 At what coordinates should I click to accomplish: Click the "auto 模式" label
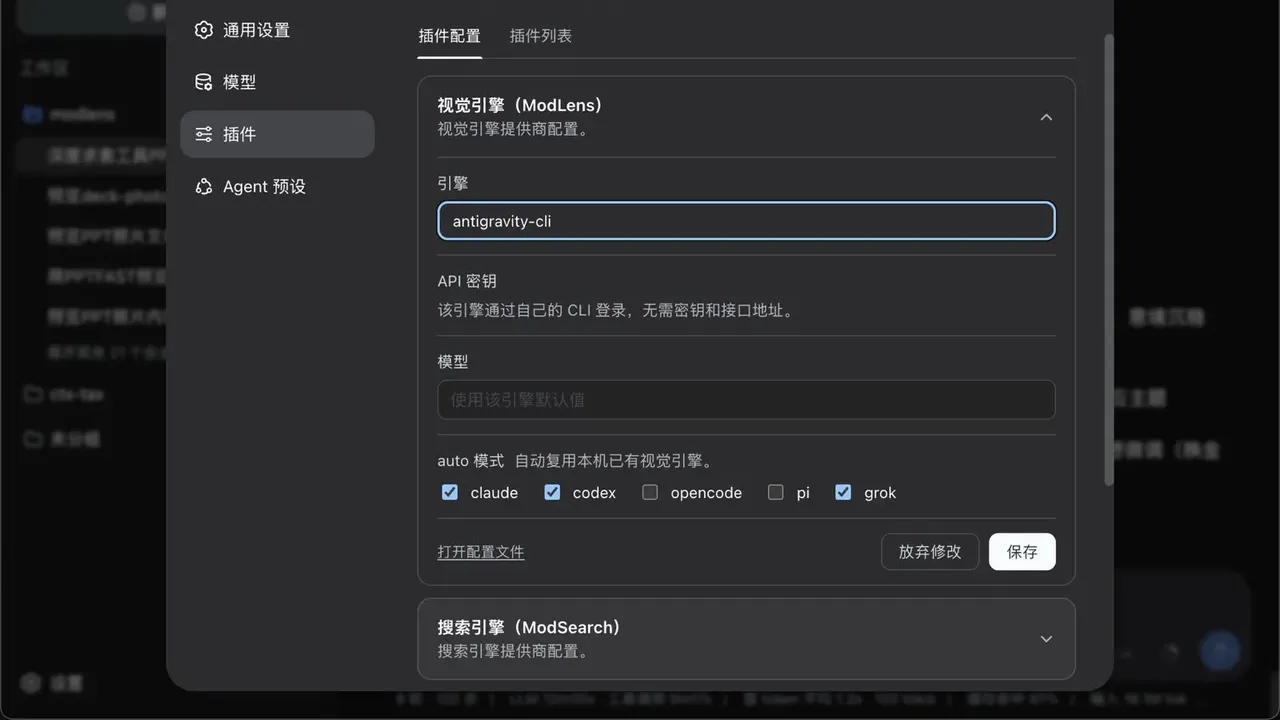pyautogui.click(x=471, y=461)
